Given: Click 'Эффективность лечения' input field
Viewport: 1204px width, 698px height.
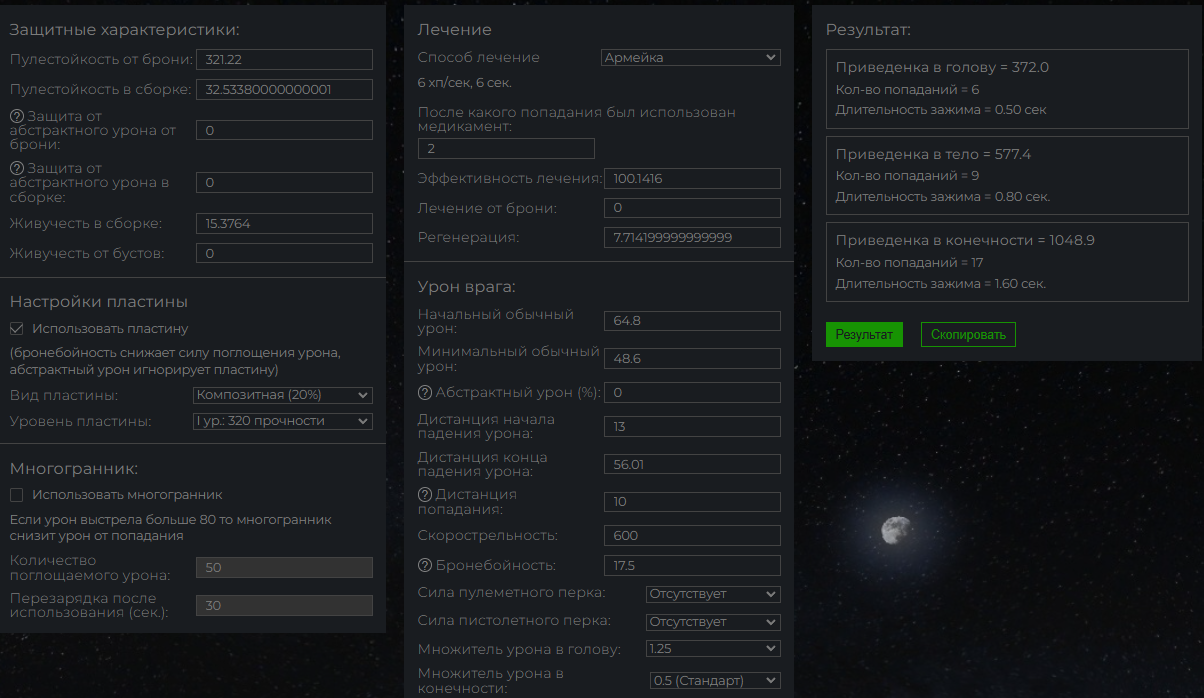Looking at the screenshot, I should [x=692, y=179].
